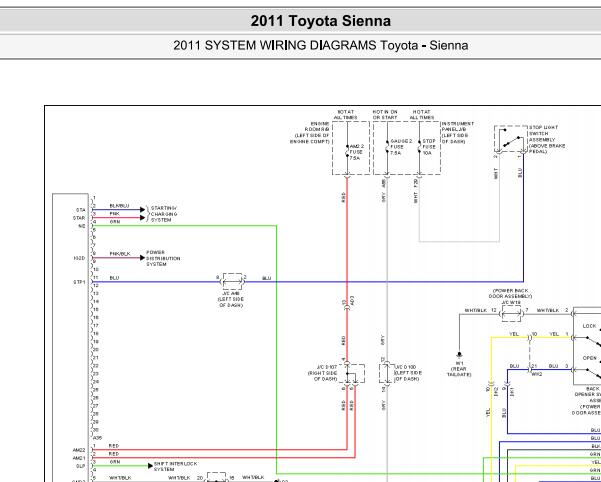Click the AD3 connector symbol on red wire
Screen dimensions: 601x482
pyautogui.click(x=347, y=306)
